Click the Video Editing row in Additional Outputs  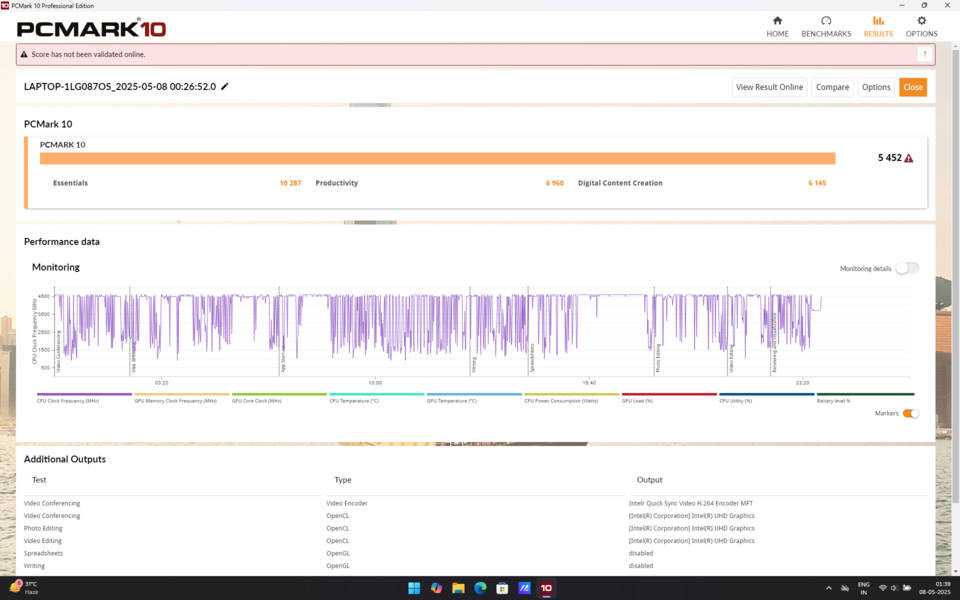475,541
